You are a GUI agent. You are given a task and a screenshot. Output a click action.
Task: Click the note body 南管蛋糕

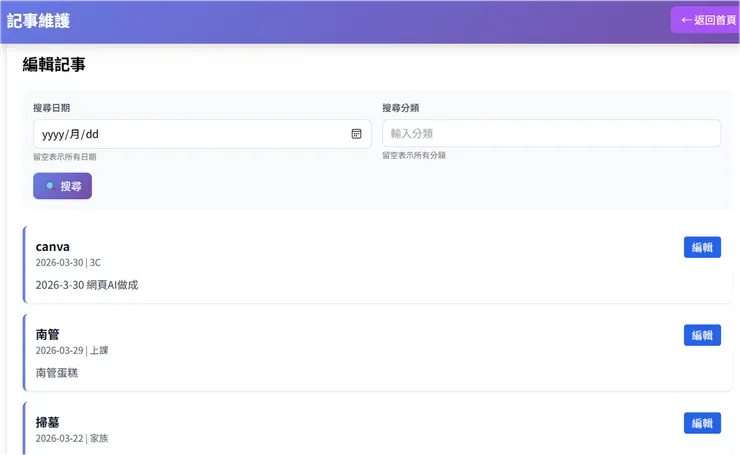pos(57,373)
